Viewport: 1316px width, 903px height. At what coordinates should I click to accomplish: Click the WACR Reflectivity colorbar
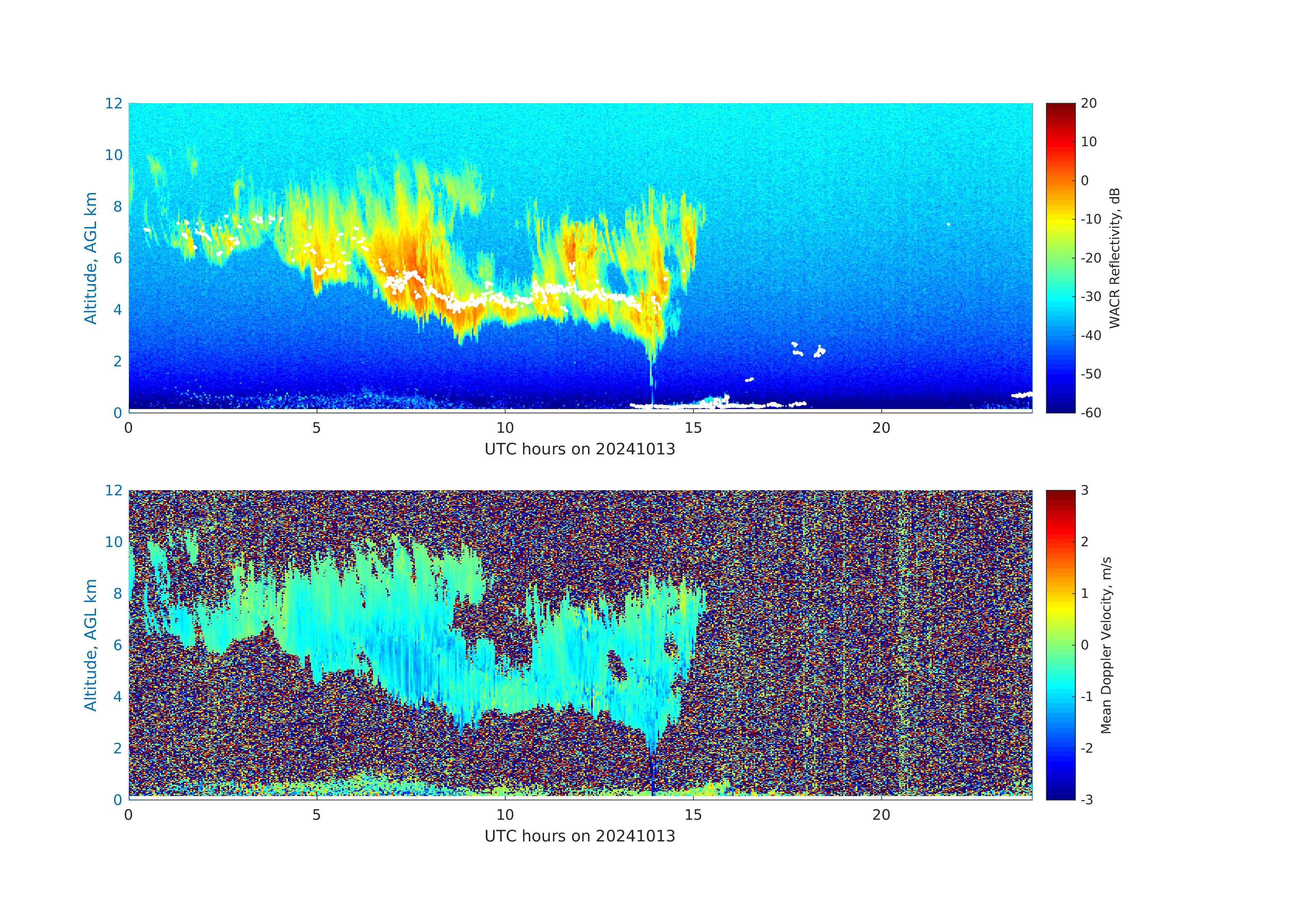pyautogui.click(x=1060, y=258)
